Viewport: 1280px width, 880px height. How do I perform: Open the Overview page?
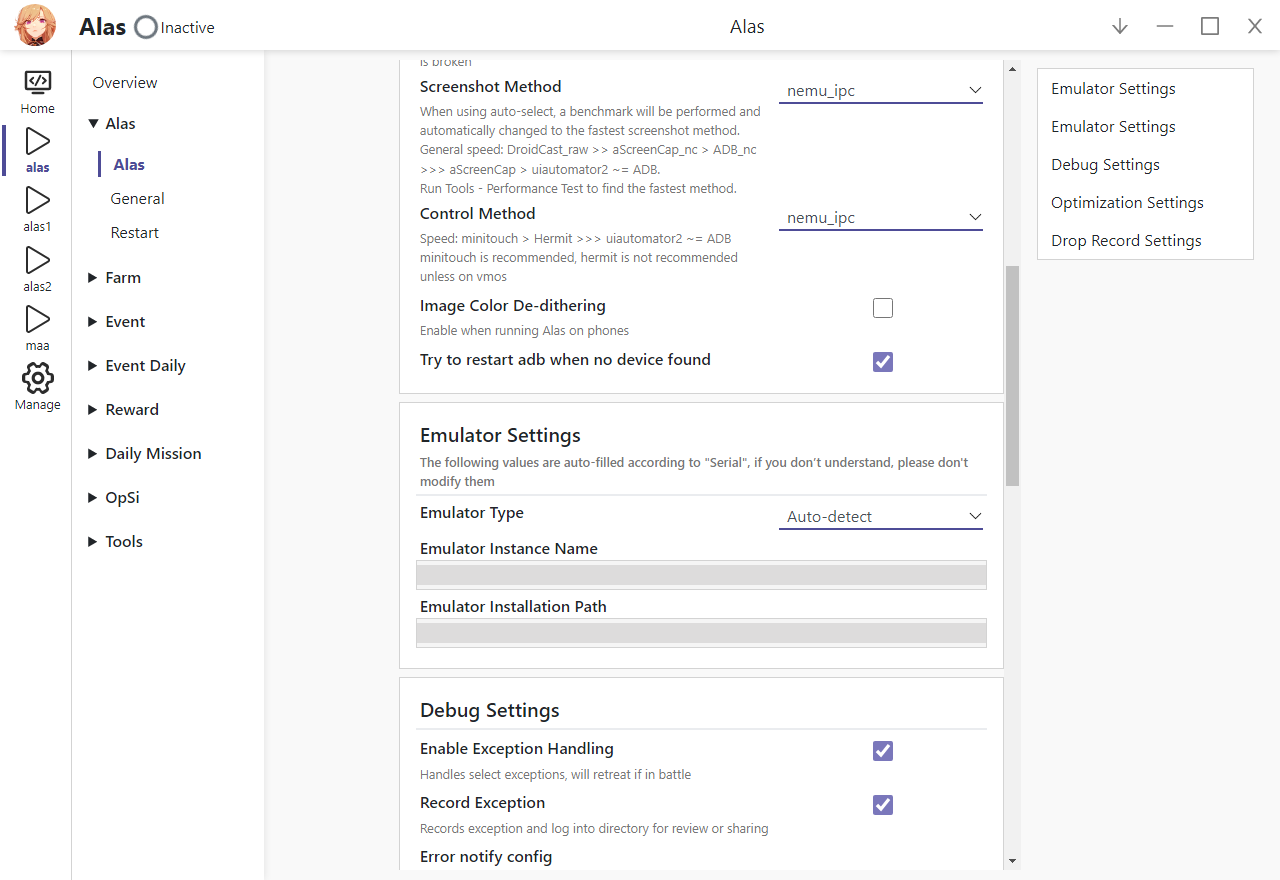125,83
